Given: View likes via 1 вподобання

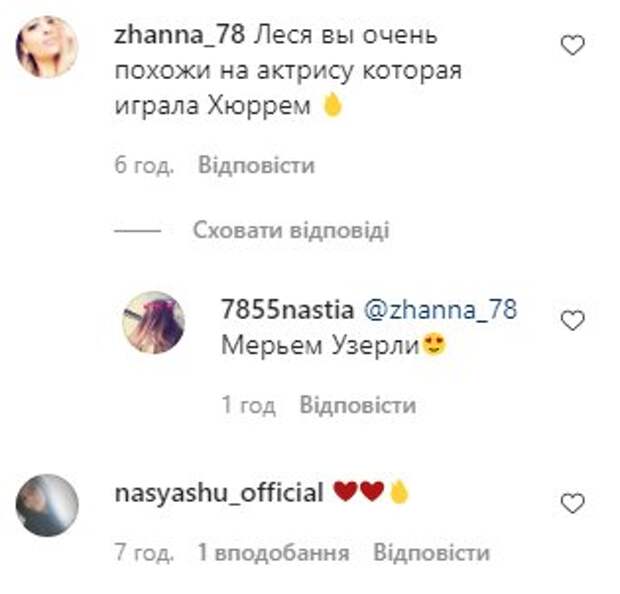Looking at the screenshot, I should (x=274, y=552).
